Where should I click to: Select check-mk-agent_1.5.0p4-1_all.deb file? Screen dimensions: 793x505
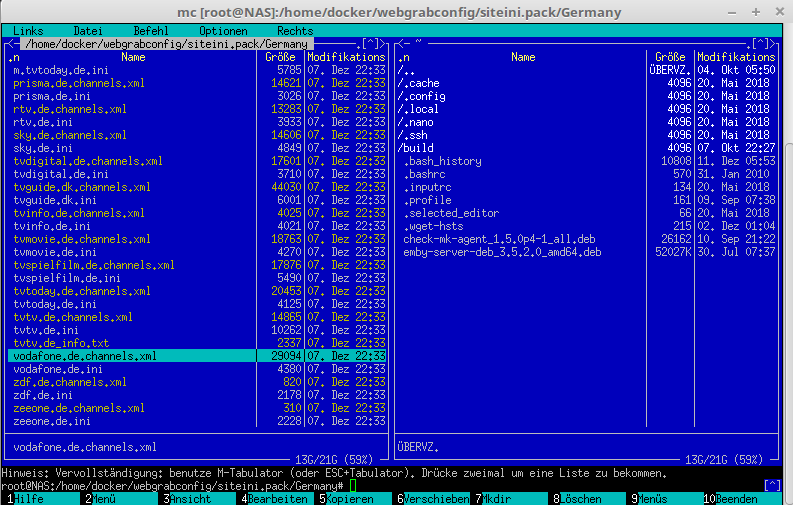(499, 239)
